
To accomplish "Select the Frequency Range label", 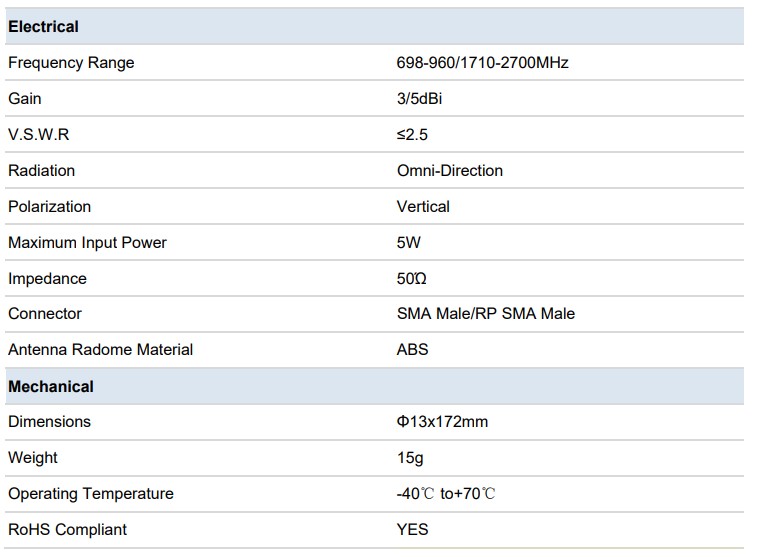I will pos(71,63).
